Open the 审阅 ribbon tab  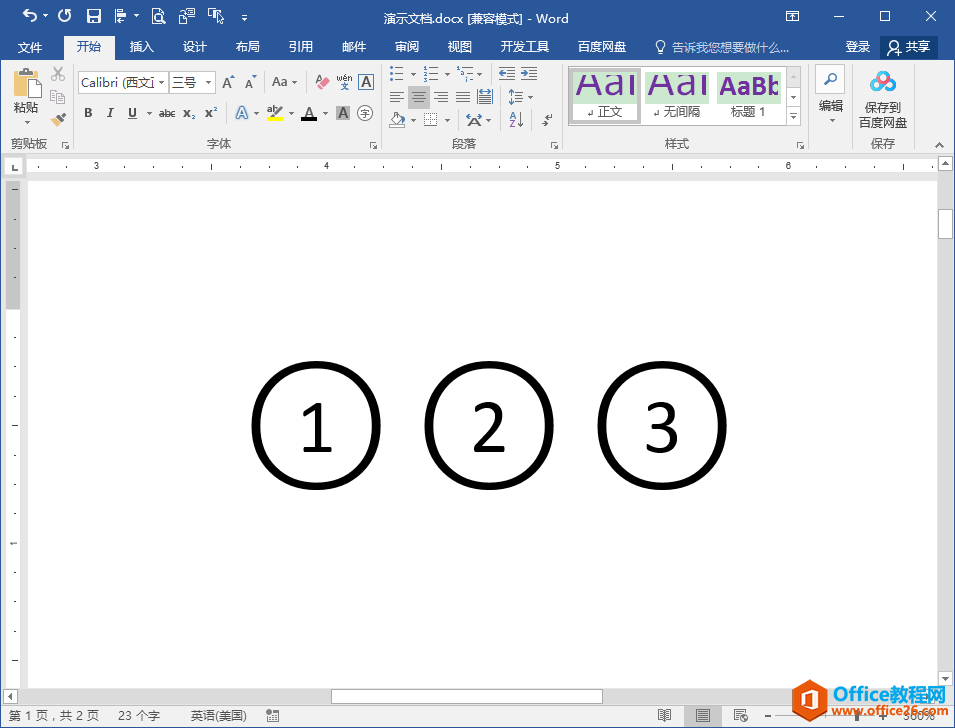tap(406, 46)
